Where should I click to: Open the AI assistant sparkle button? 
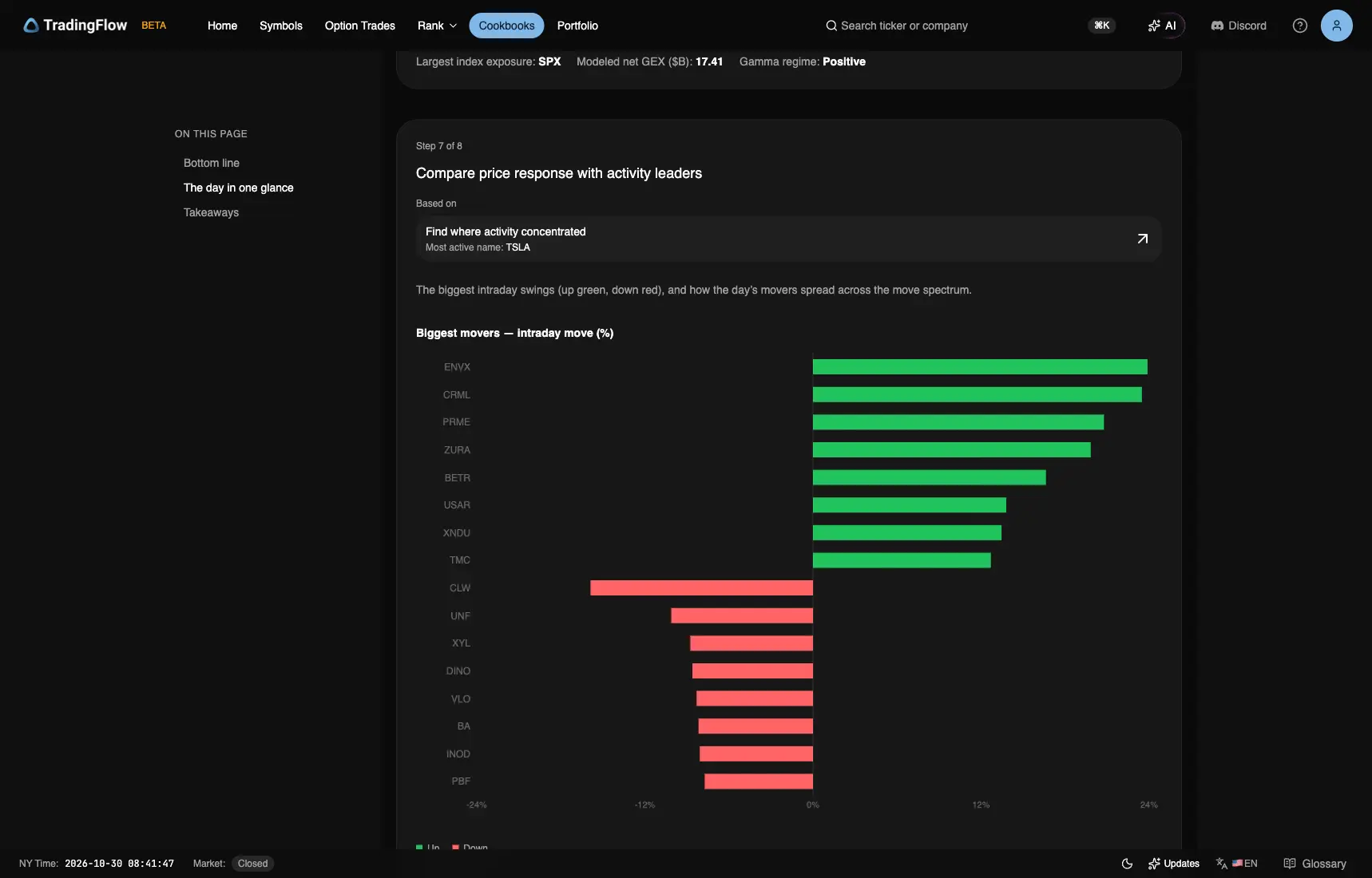coord(1162,26)
